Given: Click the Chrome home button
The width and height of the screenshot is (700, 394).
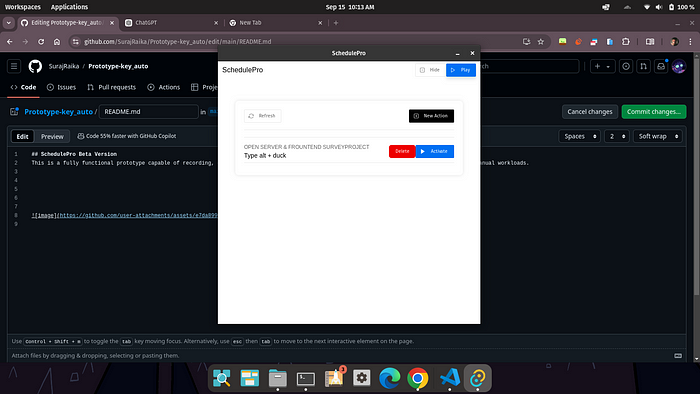Looking at the screenshot, I should click(57, 41).
